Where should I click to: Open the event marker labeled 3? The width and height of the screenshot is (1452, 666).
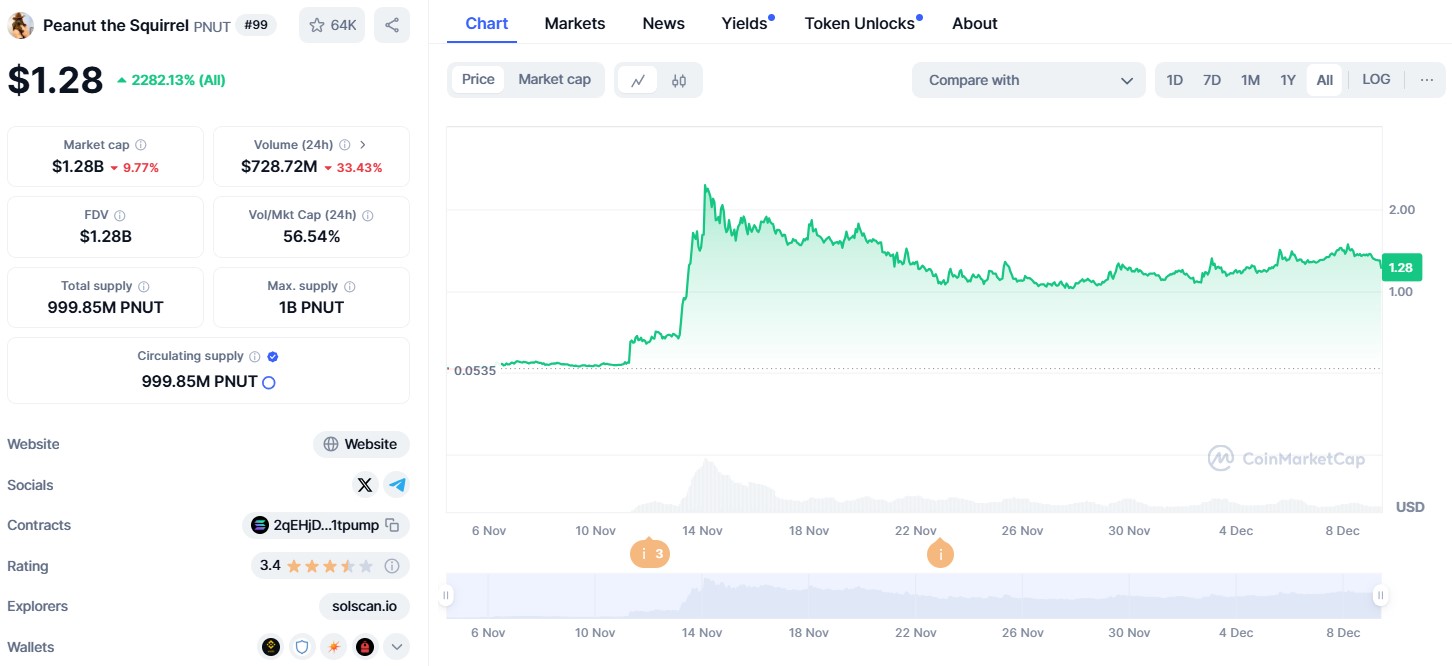tap(650, 553)
